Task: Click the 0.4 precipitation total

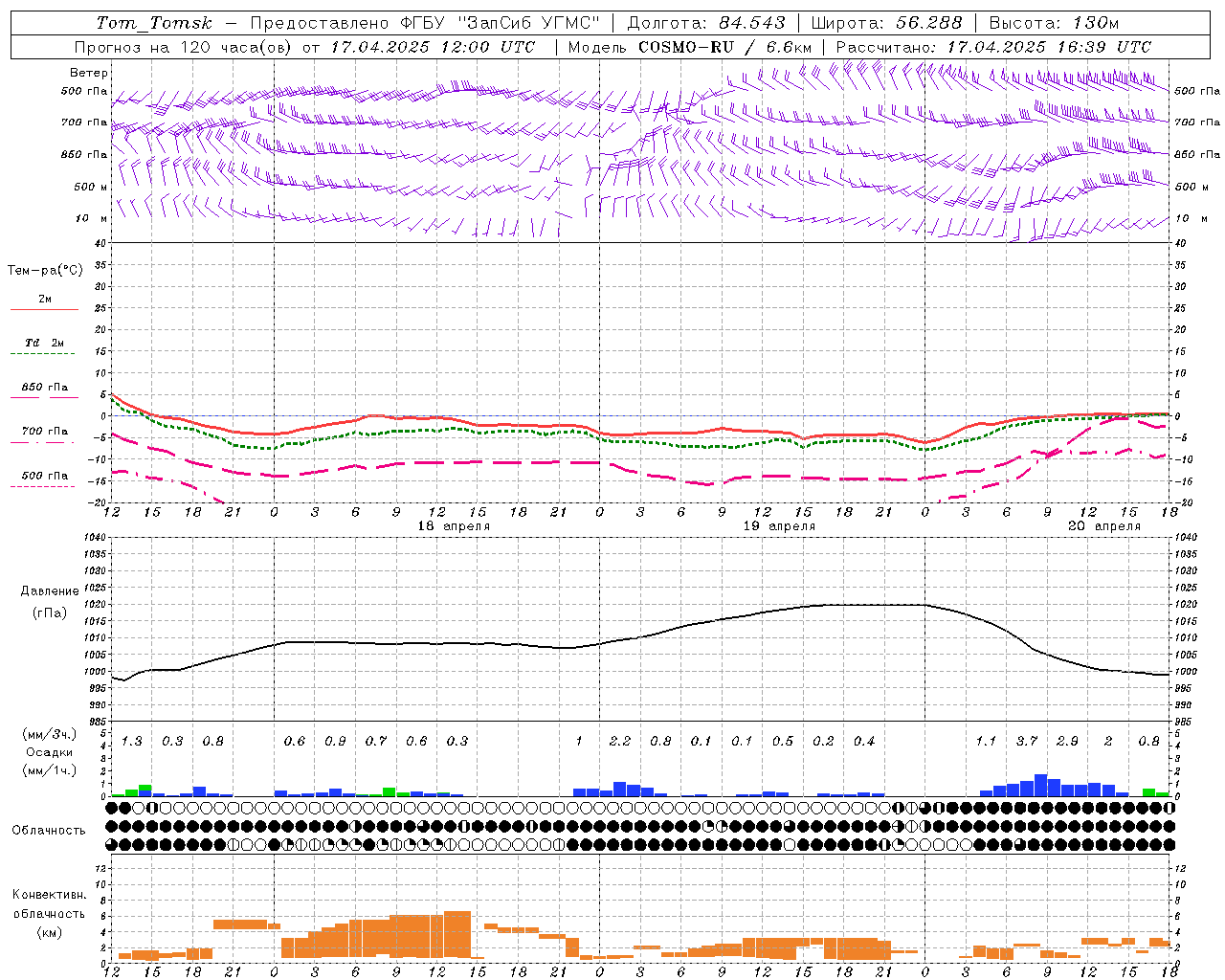Action: click(x=864, y=742)
